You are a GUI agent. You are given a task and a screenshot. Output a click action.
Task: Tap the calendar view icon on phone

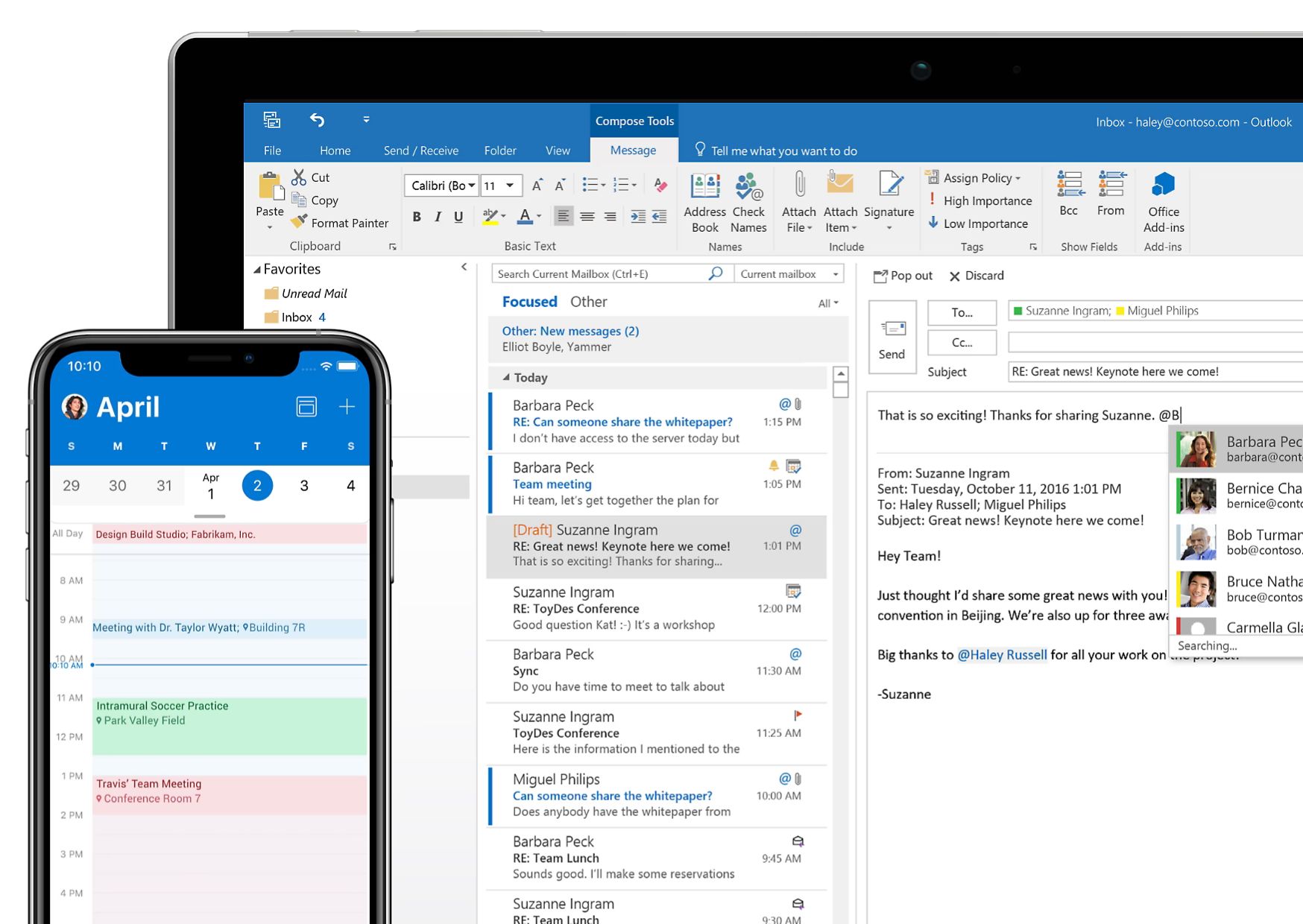pyautogui.click(x=306, y=406)
